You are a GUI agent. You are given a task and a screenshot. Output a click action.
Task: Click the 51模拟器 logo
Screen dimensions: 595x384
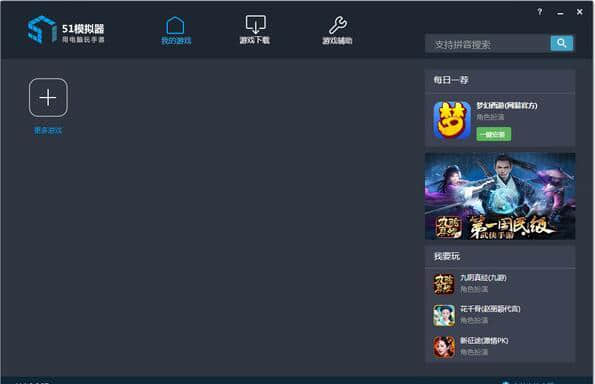tap(66, 29)
